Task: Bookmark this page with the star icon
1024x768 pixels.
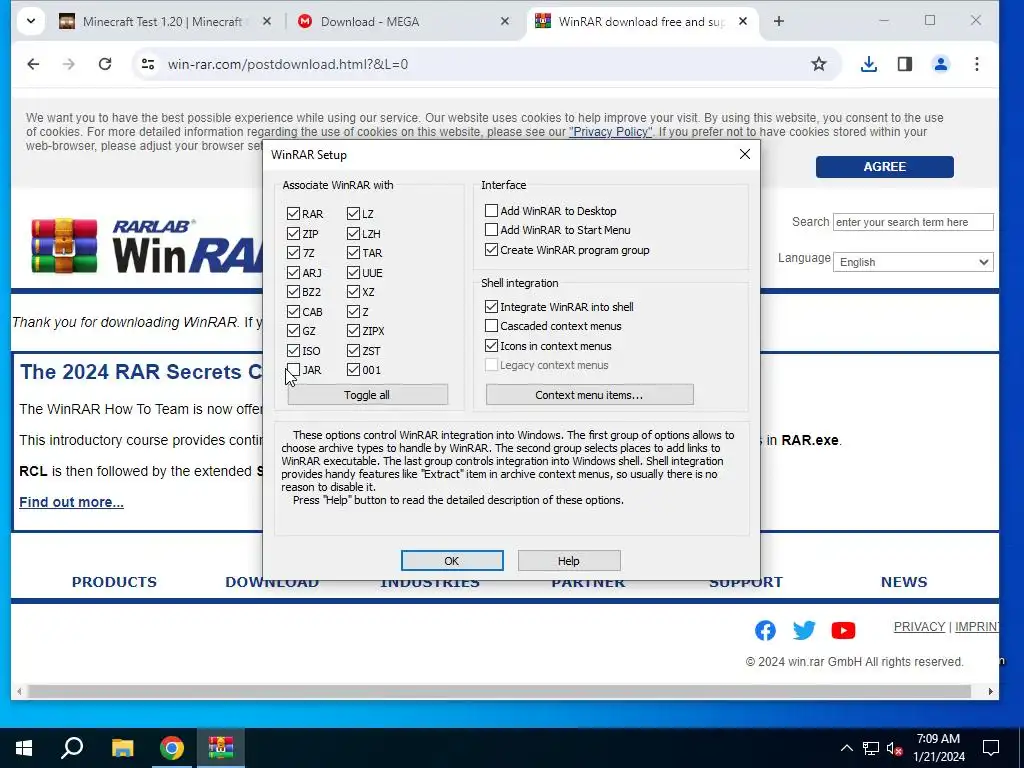Action: click(x=818, y=64)
